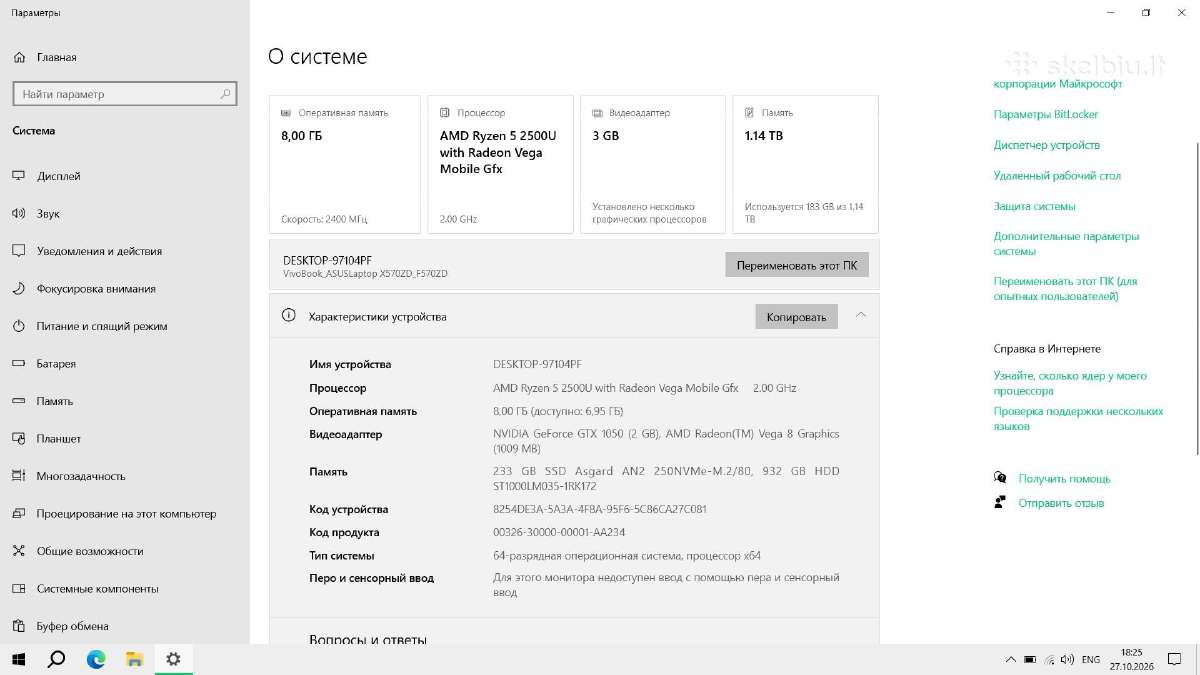Image resolution: width=1200 pixels, height=675 pixels.
Task: Open Проверка поддержки нескольких языков link
Action: click(1078, 418)
